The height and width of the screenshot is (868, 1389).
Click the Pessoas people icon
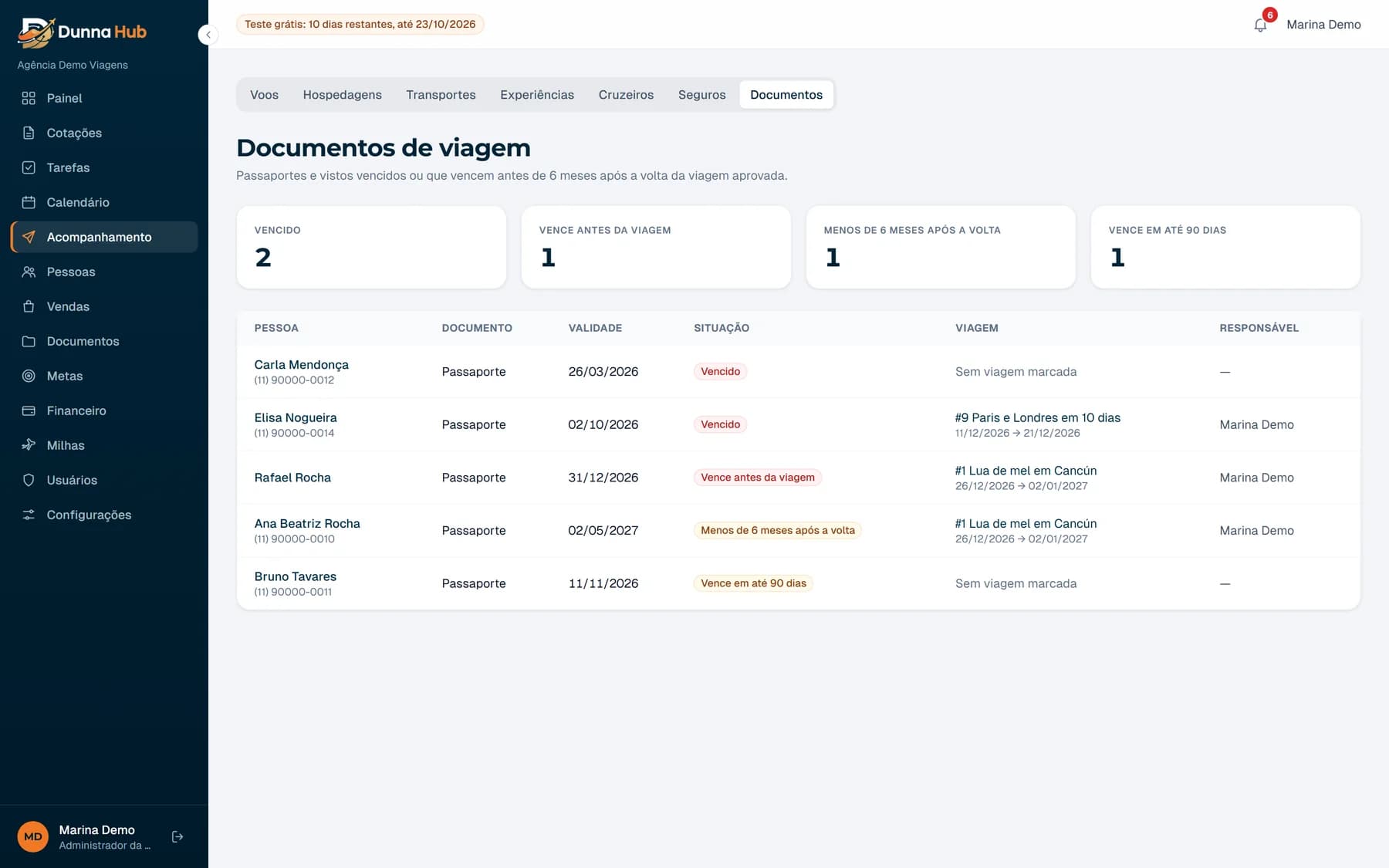tap(29, 272)
